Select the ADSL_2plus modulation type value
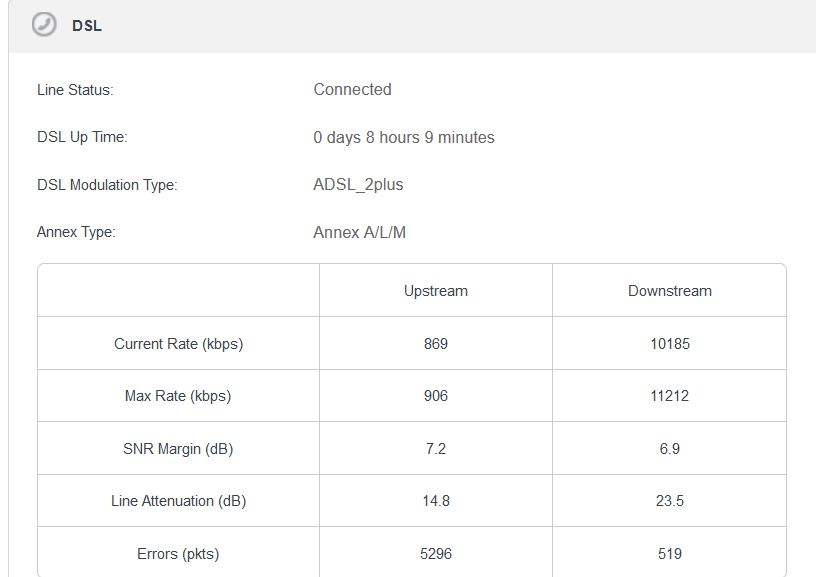Screen dimensions: 816x577 (x=358, y=185)
